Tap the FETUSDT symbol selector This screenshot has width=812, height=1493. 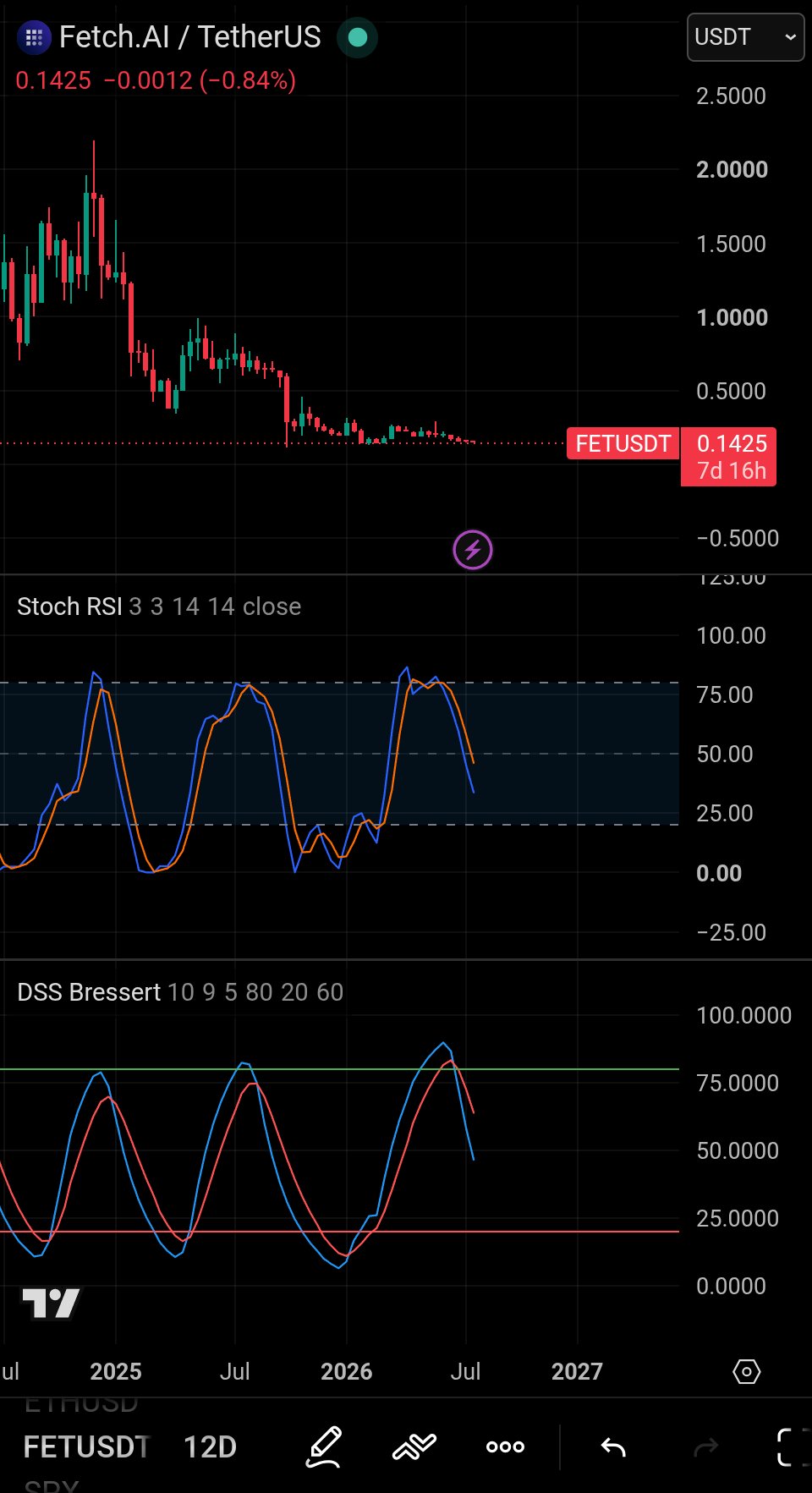click(86, 1446)
